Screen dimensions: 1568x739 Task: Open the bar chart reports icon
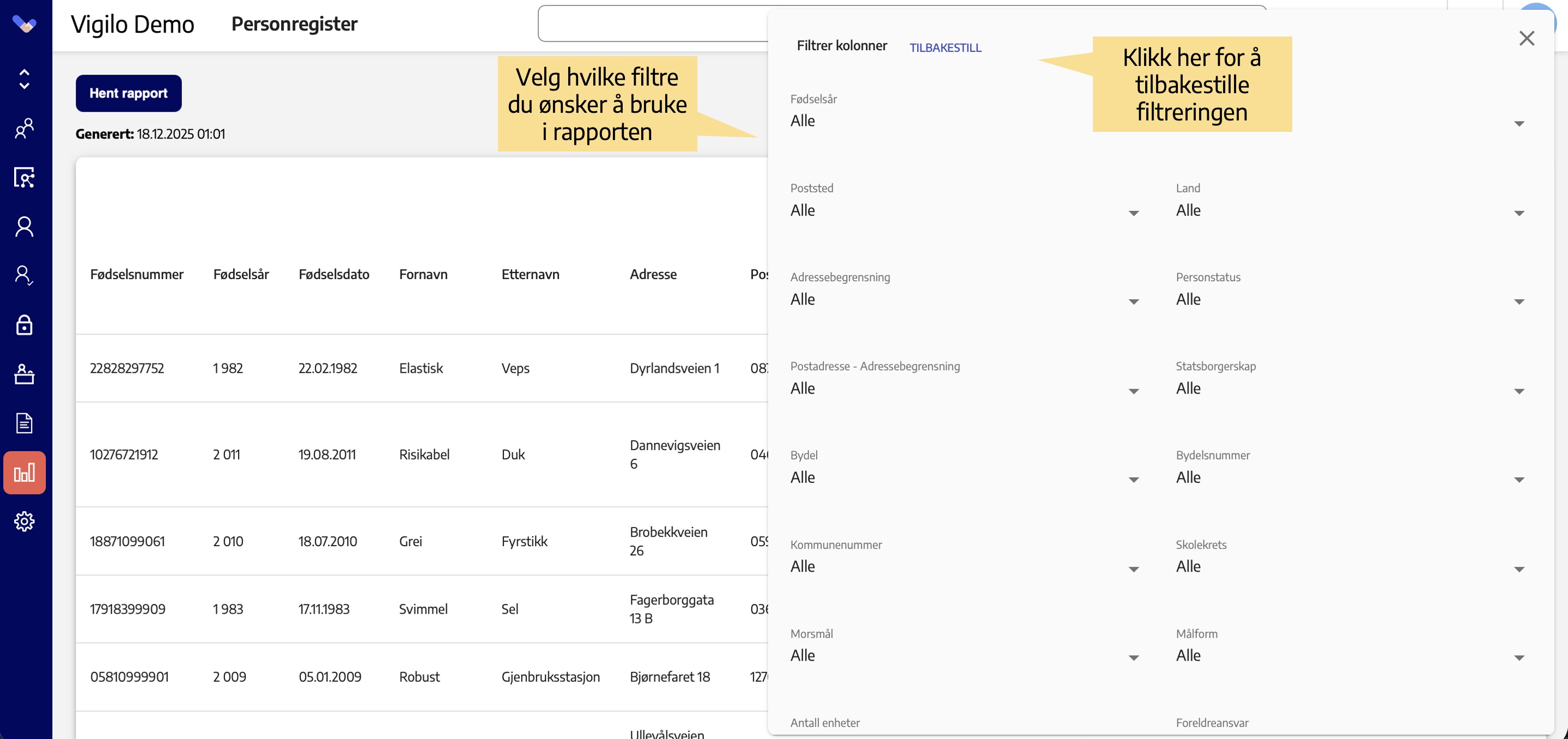coord(25,473)
